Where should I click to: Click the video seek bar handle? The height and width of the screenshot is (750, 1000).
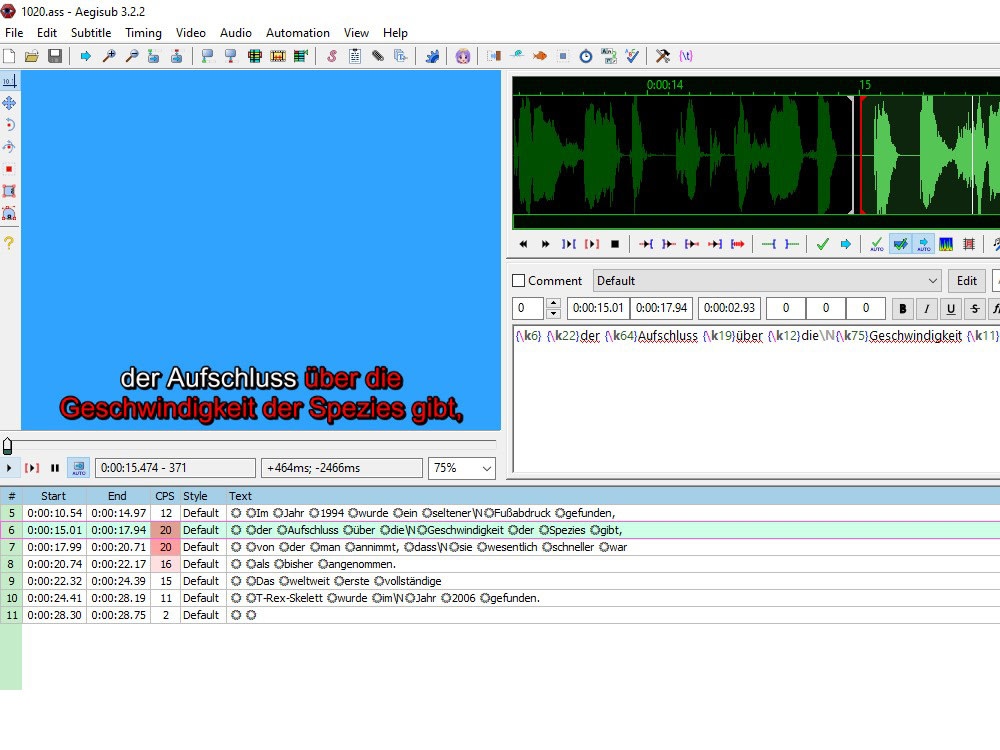[8, 445]
